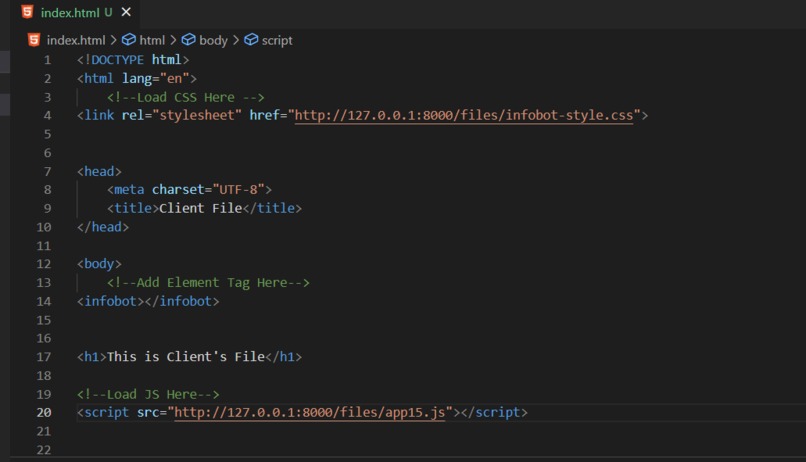Click line number 20 in the gutter
806x462 pixels.
[x=44, y=413]
